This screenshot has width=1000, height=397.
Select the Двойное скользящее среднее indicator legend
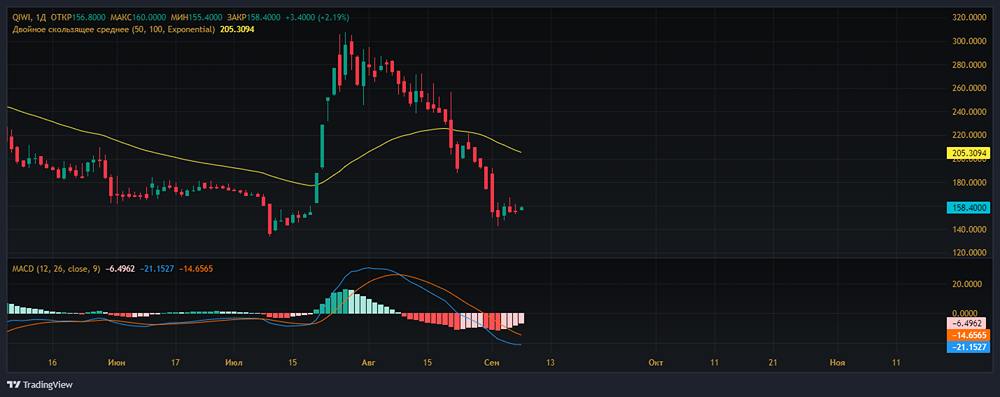coord(114,29)
